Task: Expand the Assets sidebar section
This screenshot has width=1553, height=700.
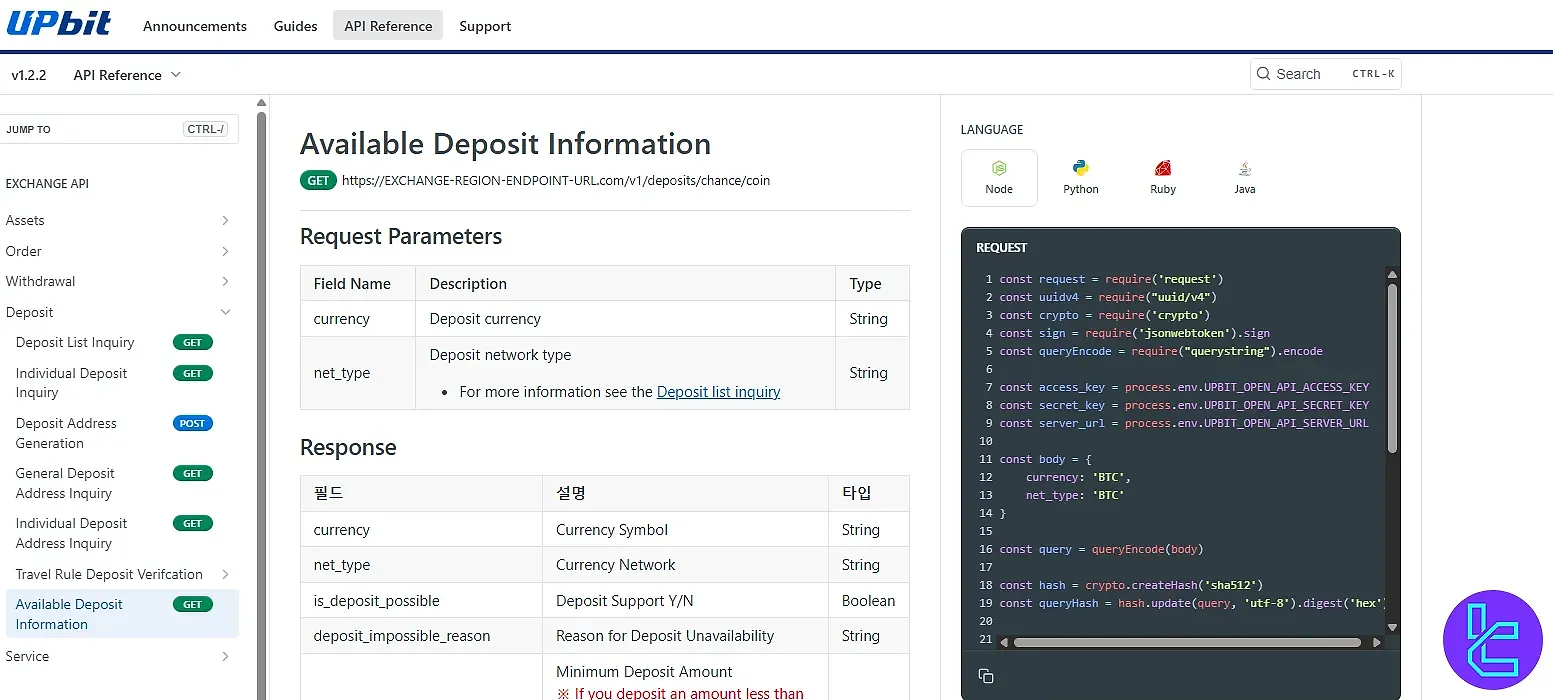Action: [225, 221]
